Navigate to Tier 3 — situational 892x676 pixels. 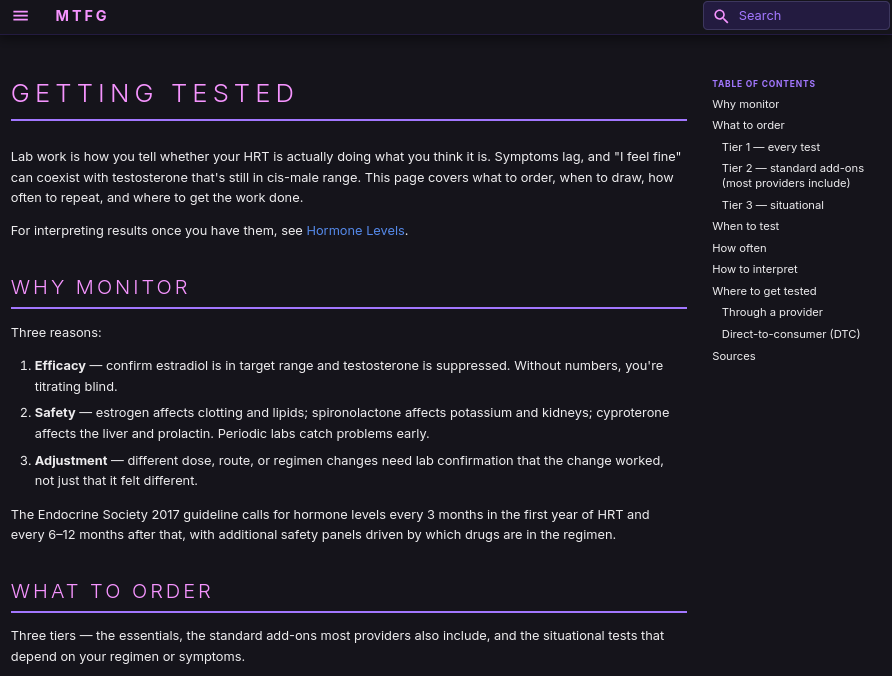pos(772,205)
